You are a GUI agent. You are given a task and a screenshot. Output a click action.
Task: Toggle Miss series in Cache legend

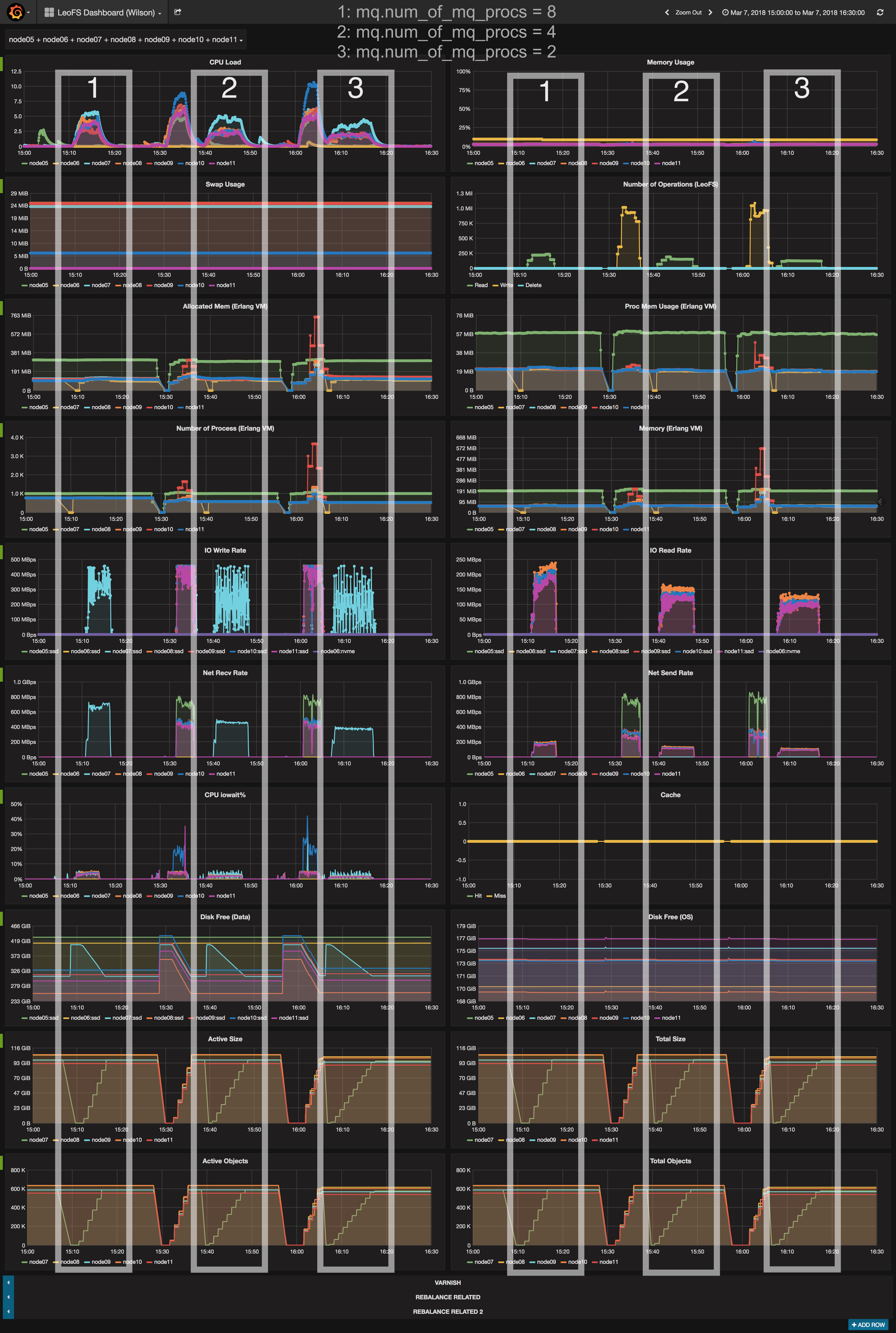499,896
